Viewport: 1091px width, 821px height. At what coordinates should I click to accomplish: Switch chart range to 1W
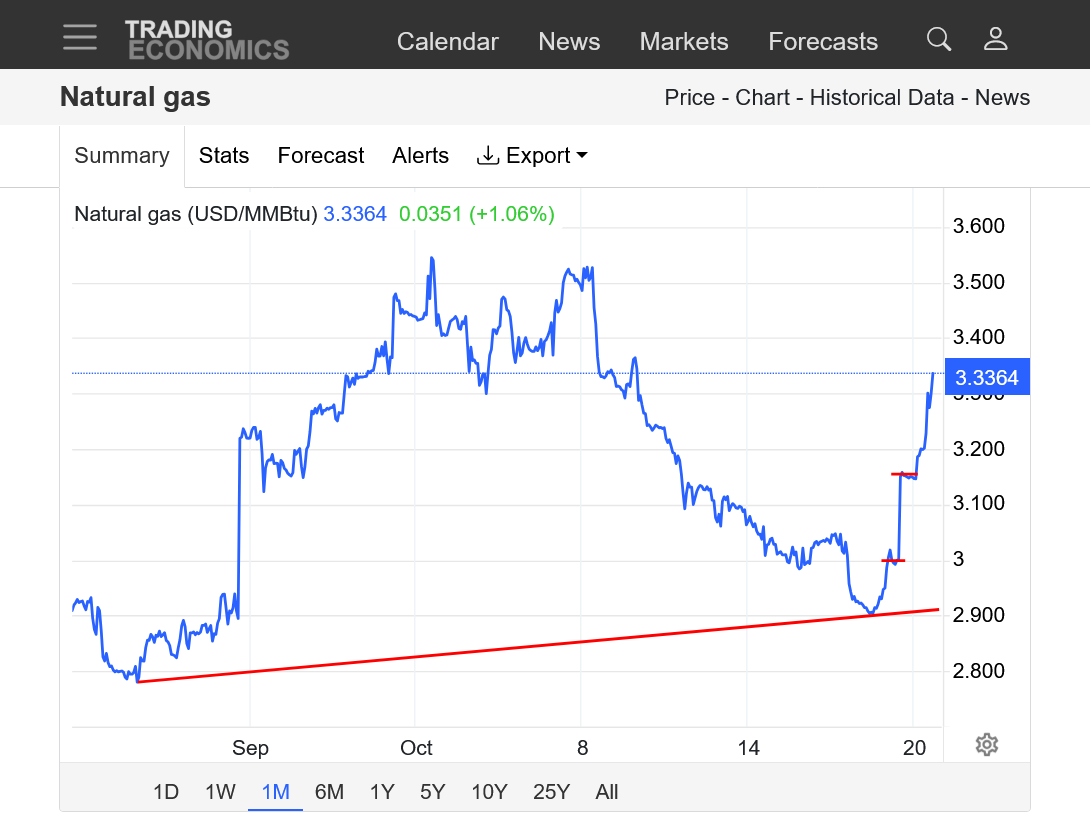coord(220,792)
